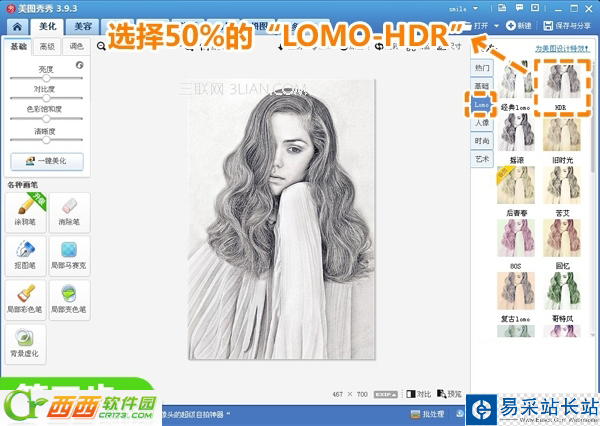Click the 保存与分享 button
Screen dimensions: 600x426
click(x=567, y=26)
